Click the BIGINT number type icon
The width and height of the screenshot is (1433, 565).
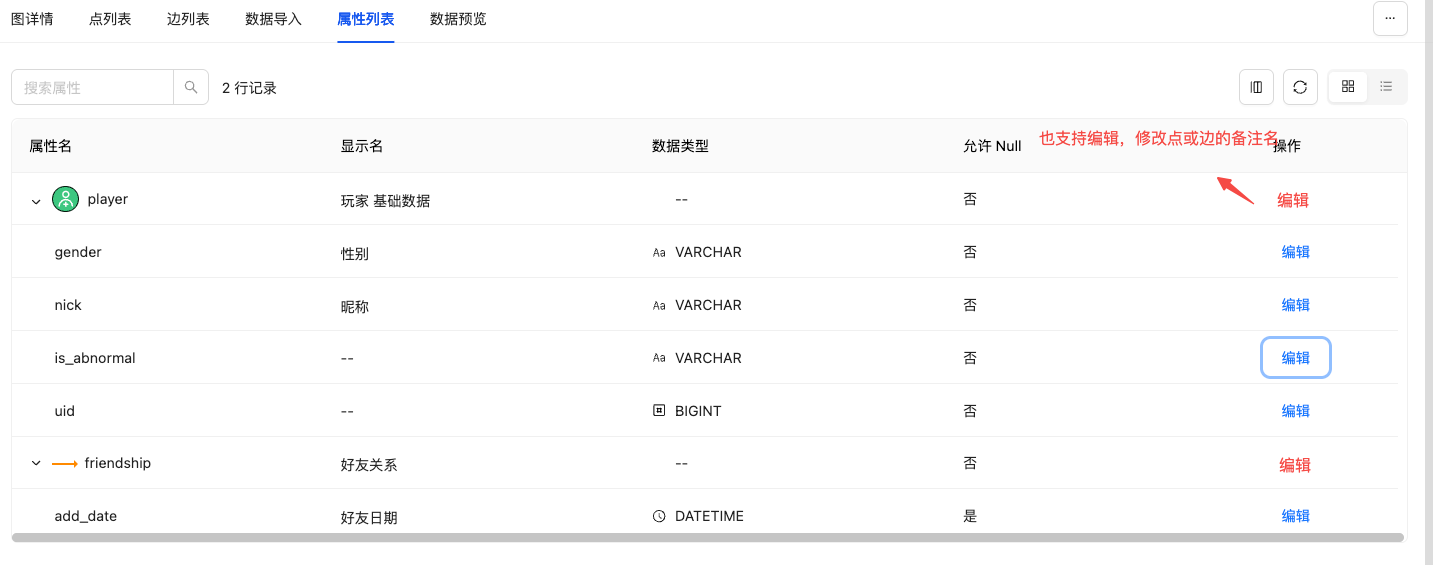tap(659, 410)
